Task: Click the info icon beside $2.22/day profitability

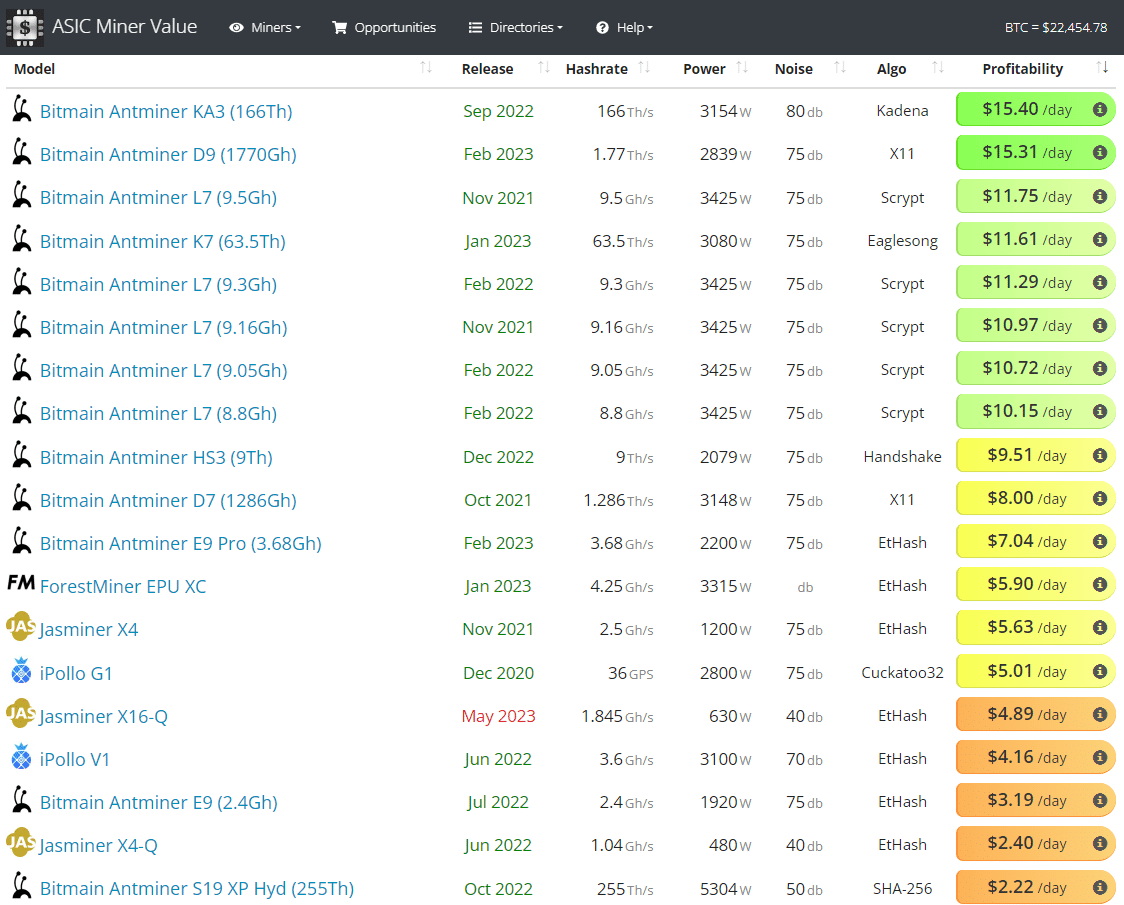Action: pyautogui.click(x=1099, y=887)
